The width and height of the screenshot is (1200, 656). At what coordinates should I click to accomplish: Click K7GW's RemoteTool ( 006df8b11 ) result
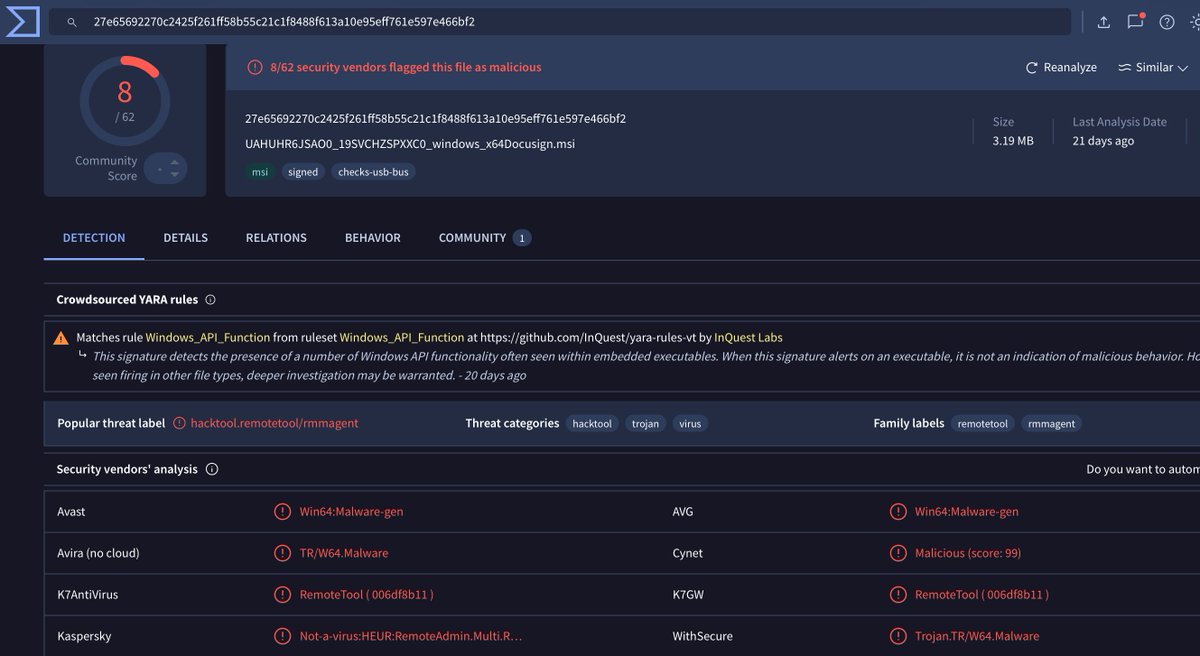click(982, 595)
